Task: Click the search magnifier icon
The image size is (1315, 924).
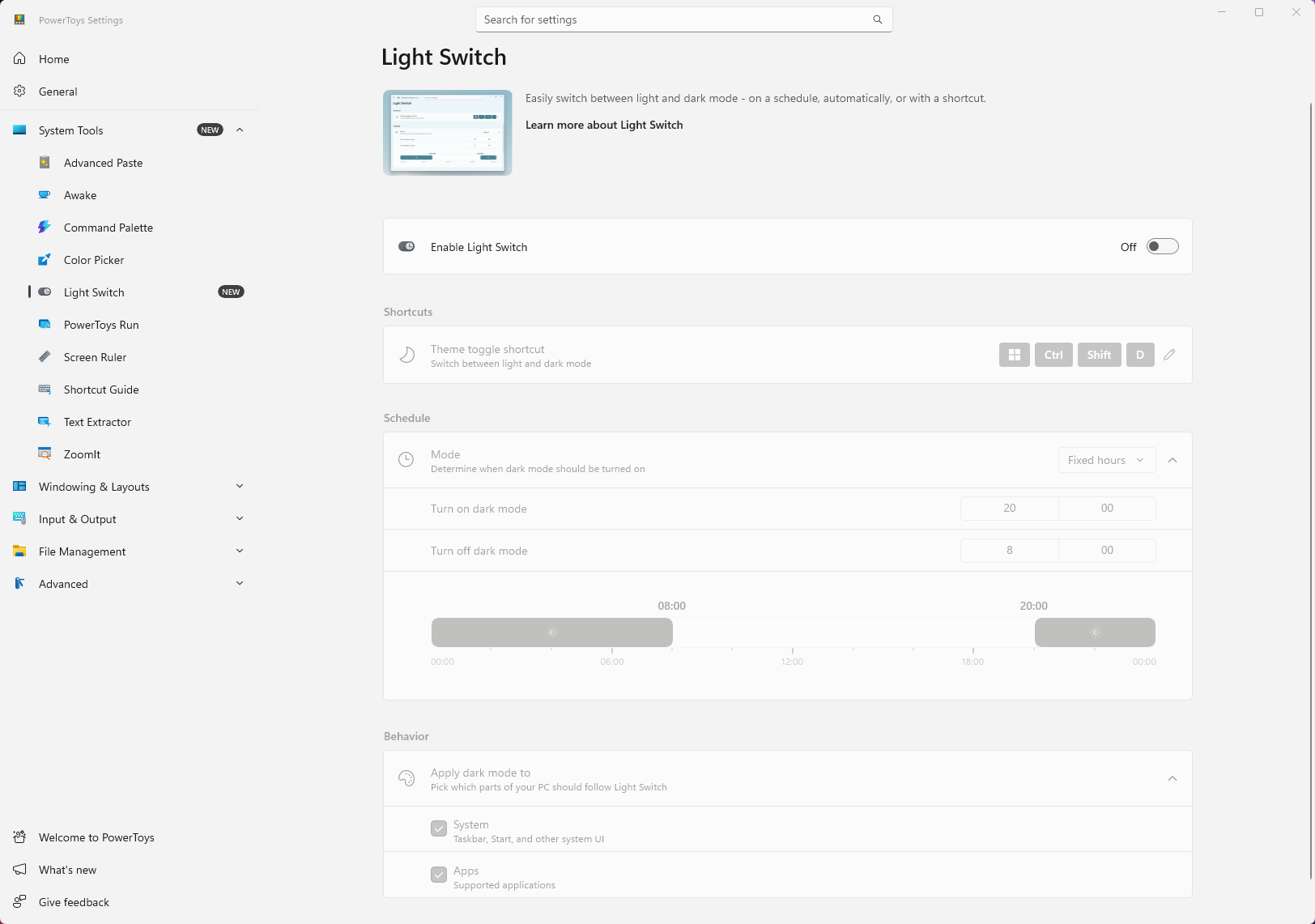Action: tap(877, 19)
